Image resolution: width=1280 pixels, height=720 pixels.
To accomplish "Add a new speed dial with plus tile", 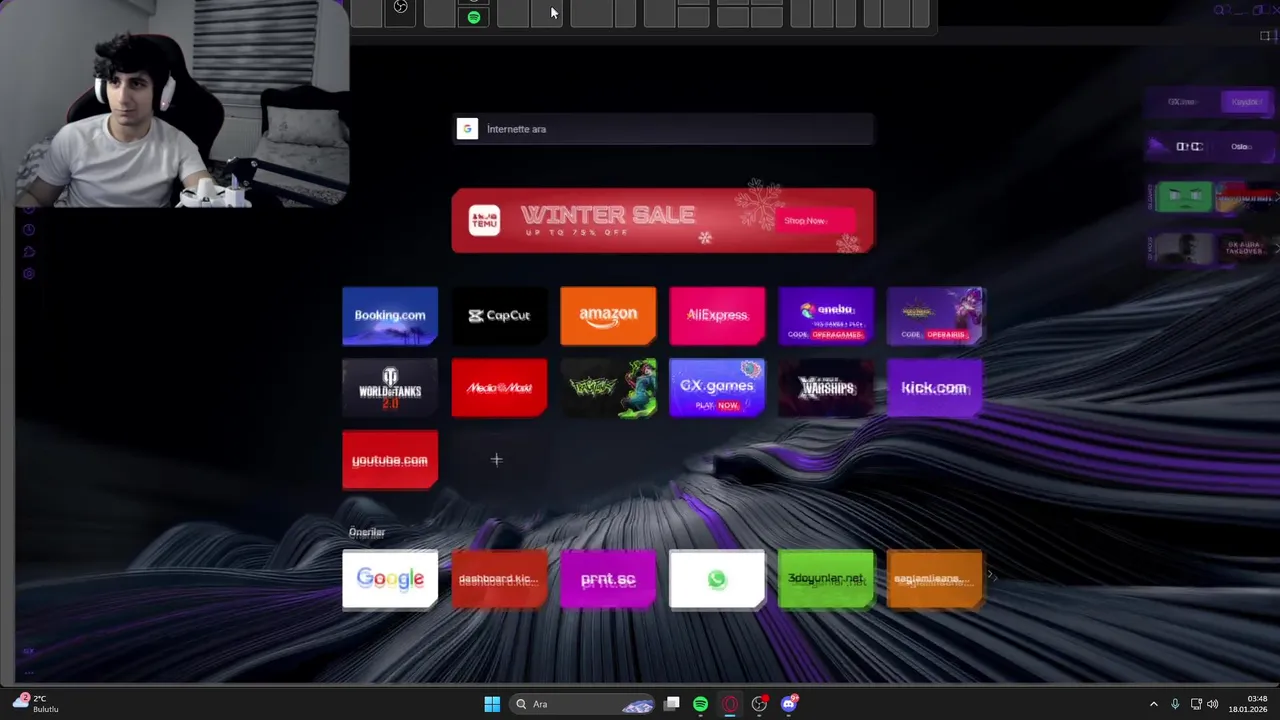I will pyautogui.click(x=497, y=460).
